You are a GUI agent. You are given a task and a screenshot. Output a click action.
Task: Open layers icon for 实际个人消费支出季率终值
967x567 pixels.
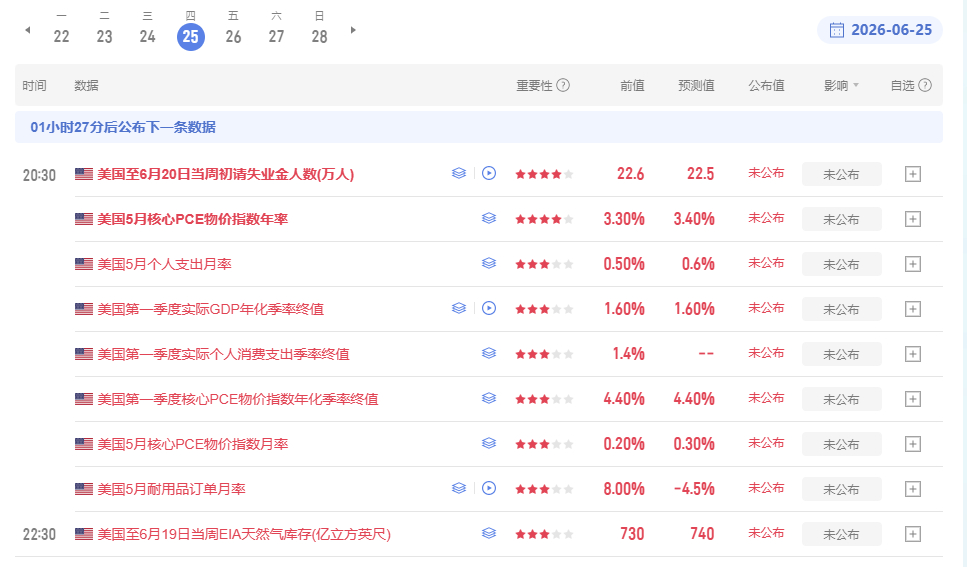(489, 354)
